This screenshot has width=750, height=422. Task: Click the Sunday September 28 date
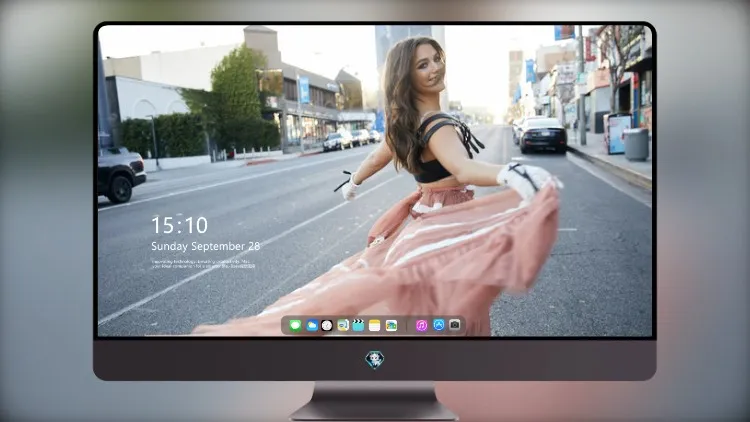(206, 246)
